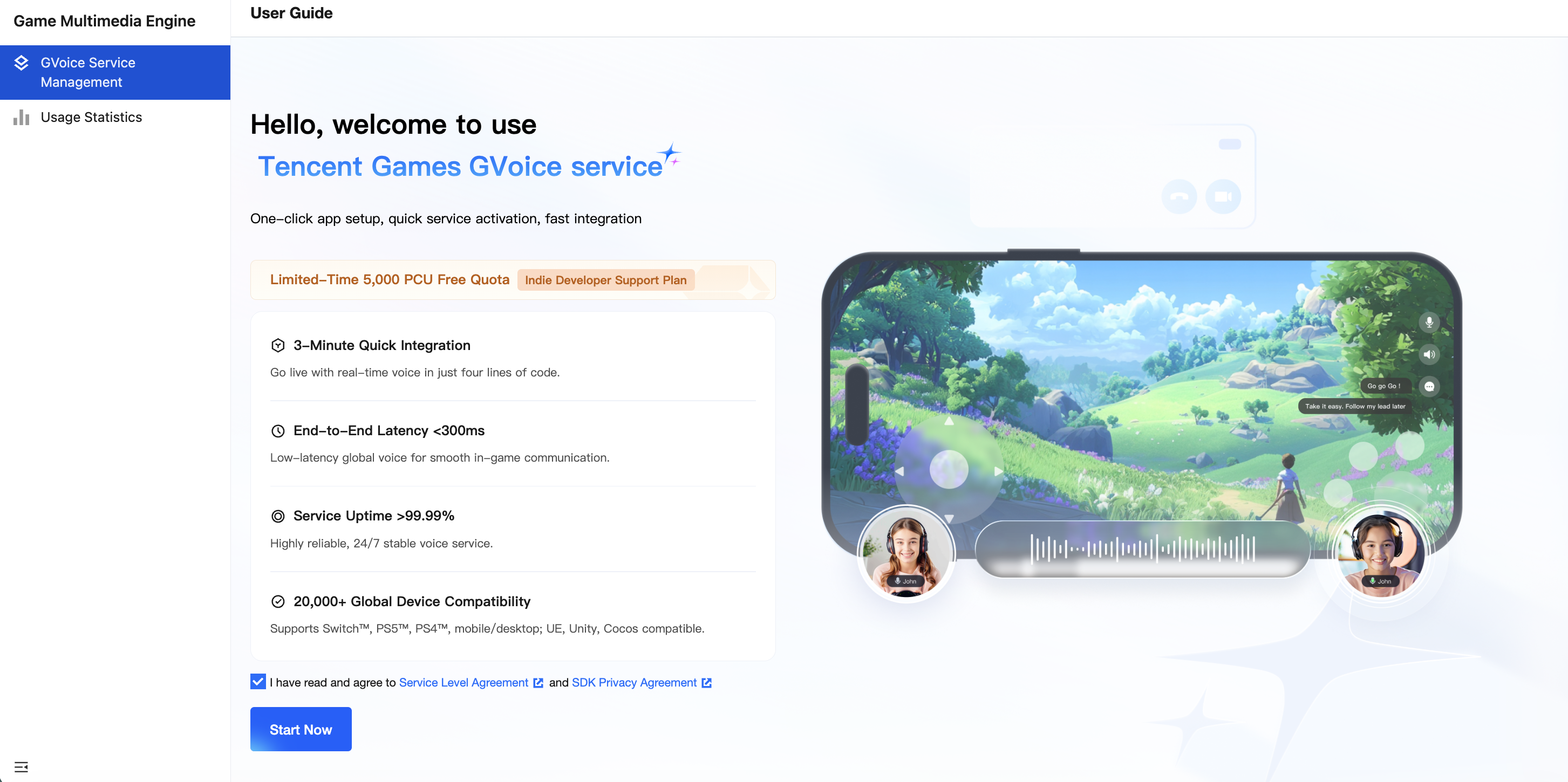
Task: Click the Usage Statistics bar chart icon
Action: [x=21, y=118]
